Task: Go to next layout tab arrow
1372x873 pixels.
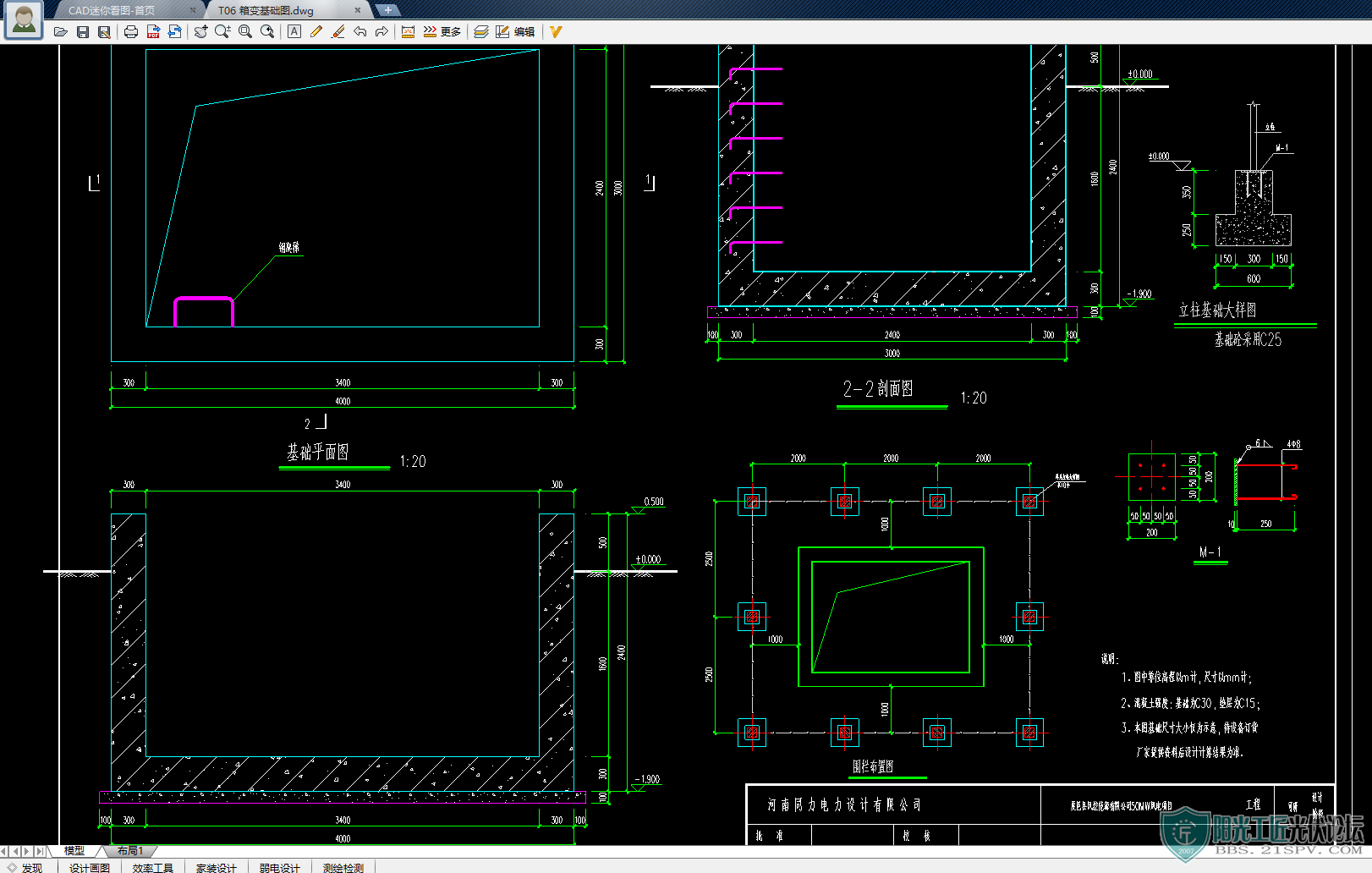Action: tap(27, 850)
